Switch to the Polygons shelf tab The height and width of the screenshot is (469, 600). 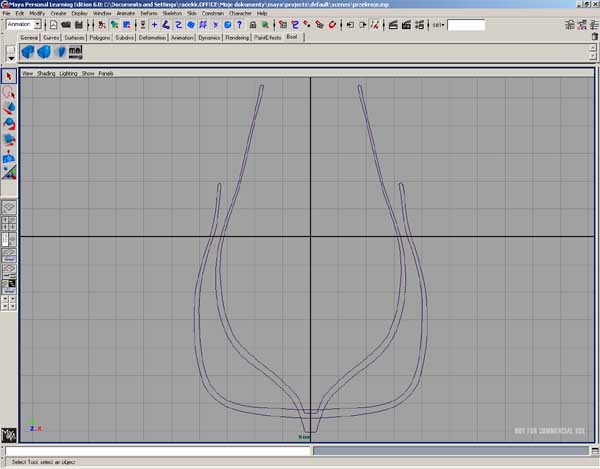[x=100, y=37]
